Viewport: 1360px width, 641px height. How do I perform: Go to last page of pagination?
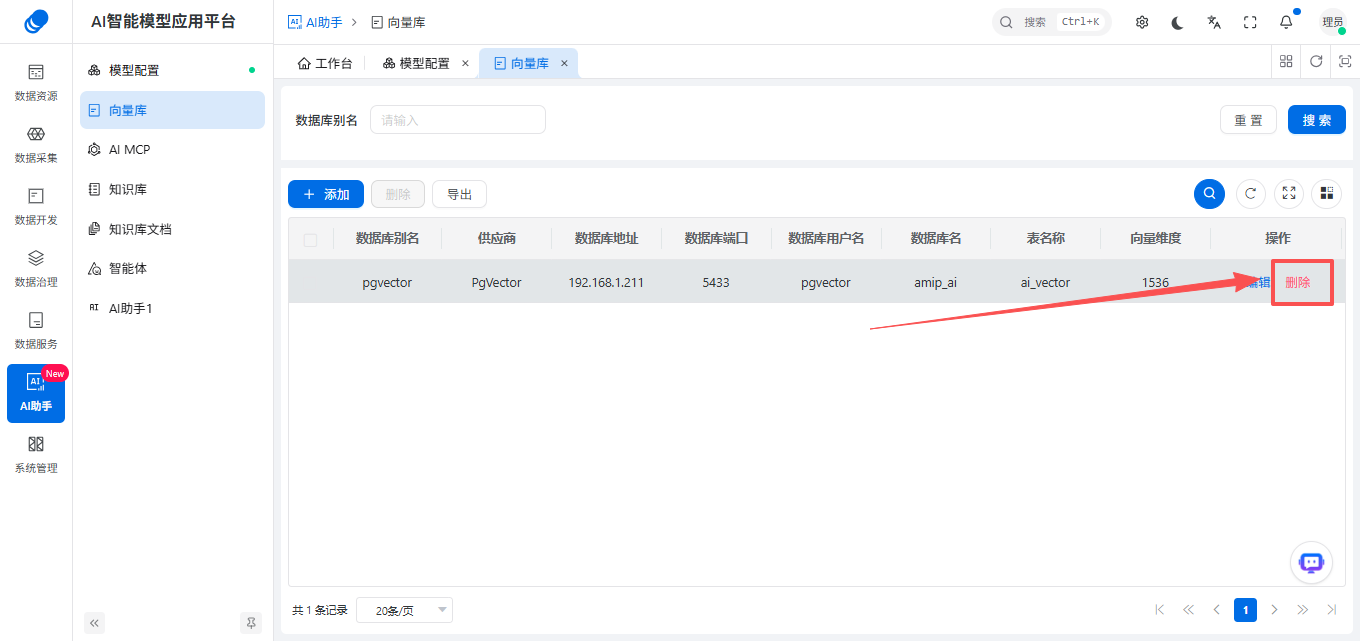click(1331, 610)
